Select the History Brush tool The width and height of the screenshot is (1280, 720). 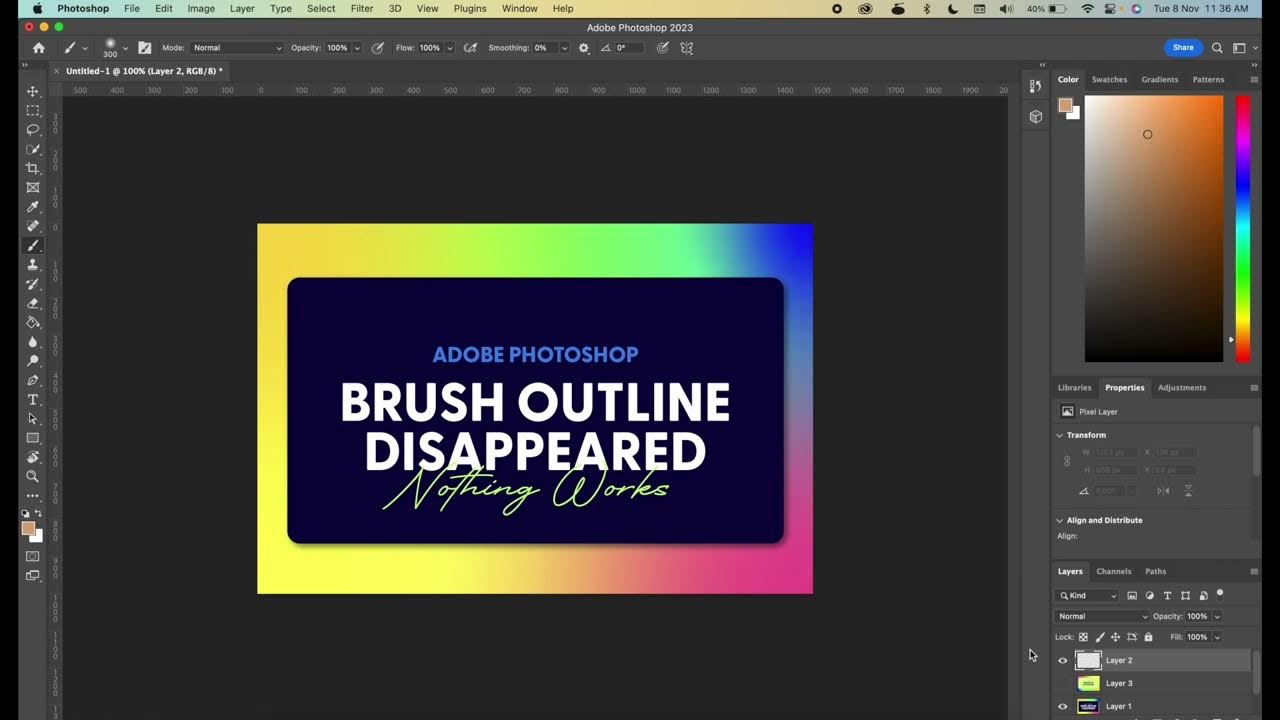click(x=33, y=284)
